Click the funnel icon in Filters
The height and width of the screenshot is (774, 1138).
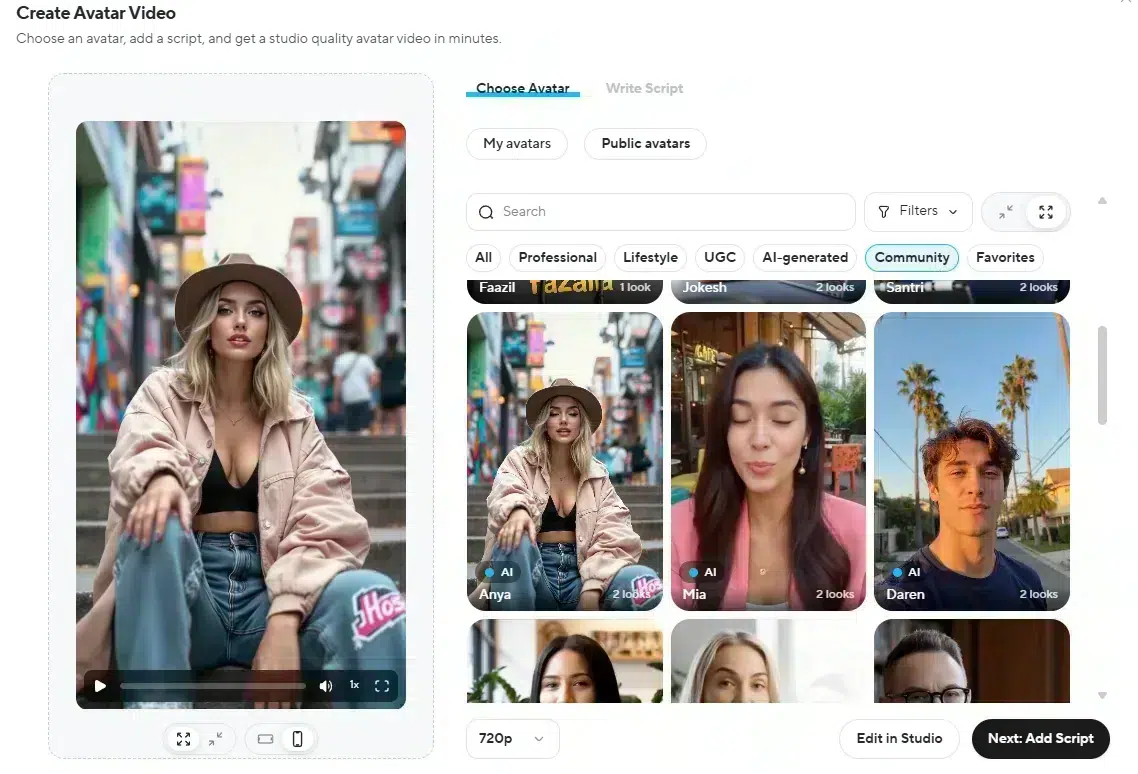coord(883,212)
